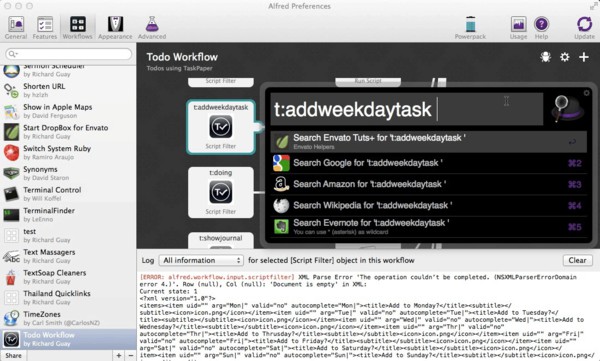
Task: Open the Features preferences tab
Action: tap(45, 28)
